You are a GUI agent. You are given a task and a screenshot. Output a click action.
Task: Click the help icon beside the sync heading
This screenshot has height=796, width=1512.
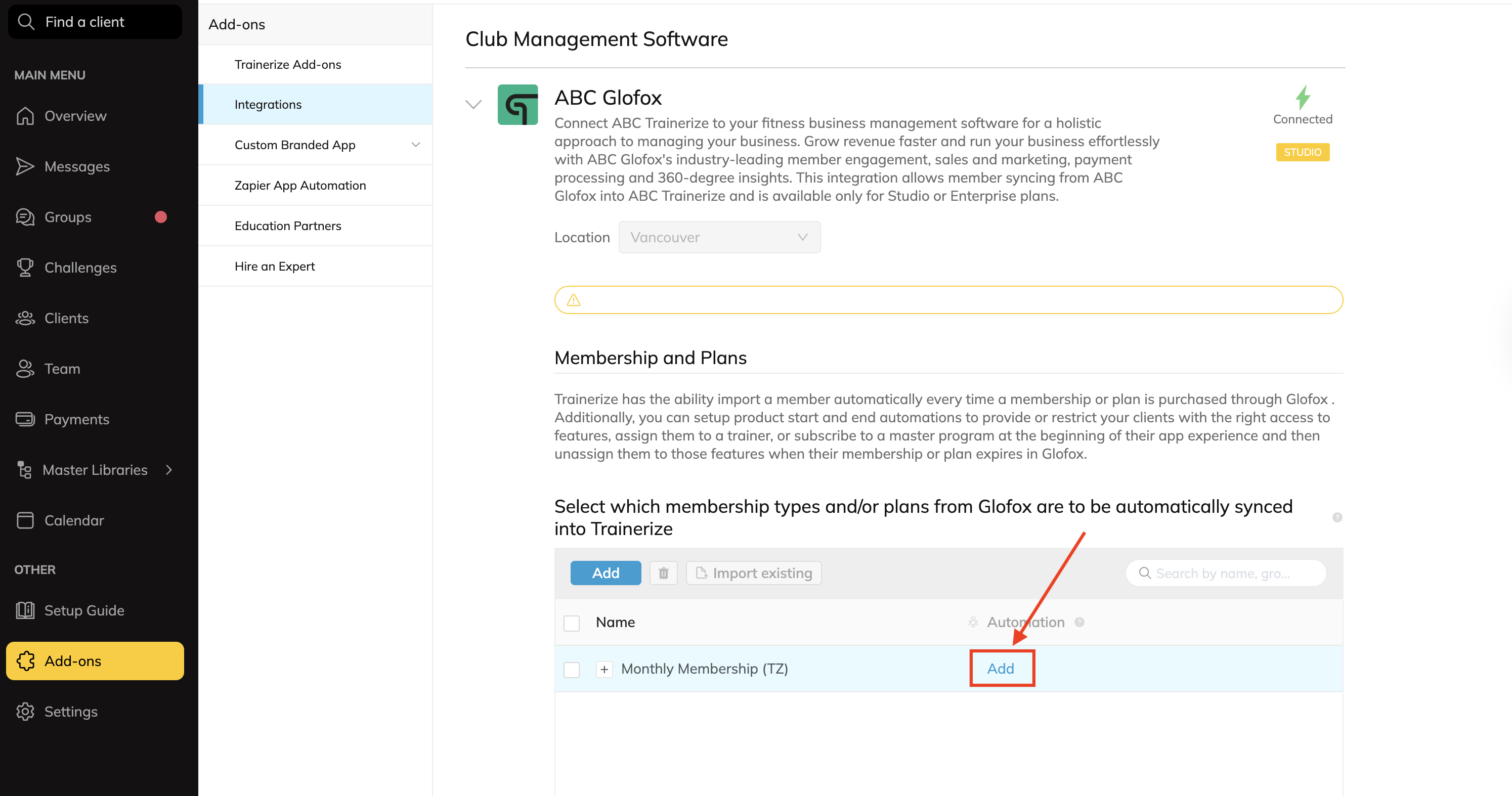click(x=1337, y=517)
